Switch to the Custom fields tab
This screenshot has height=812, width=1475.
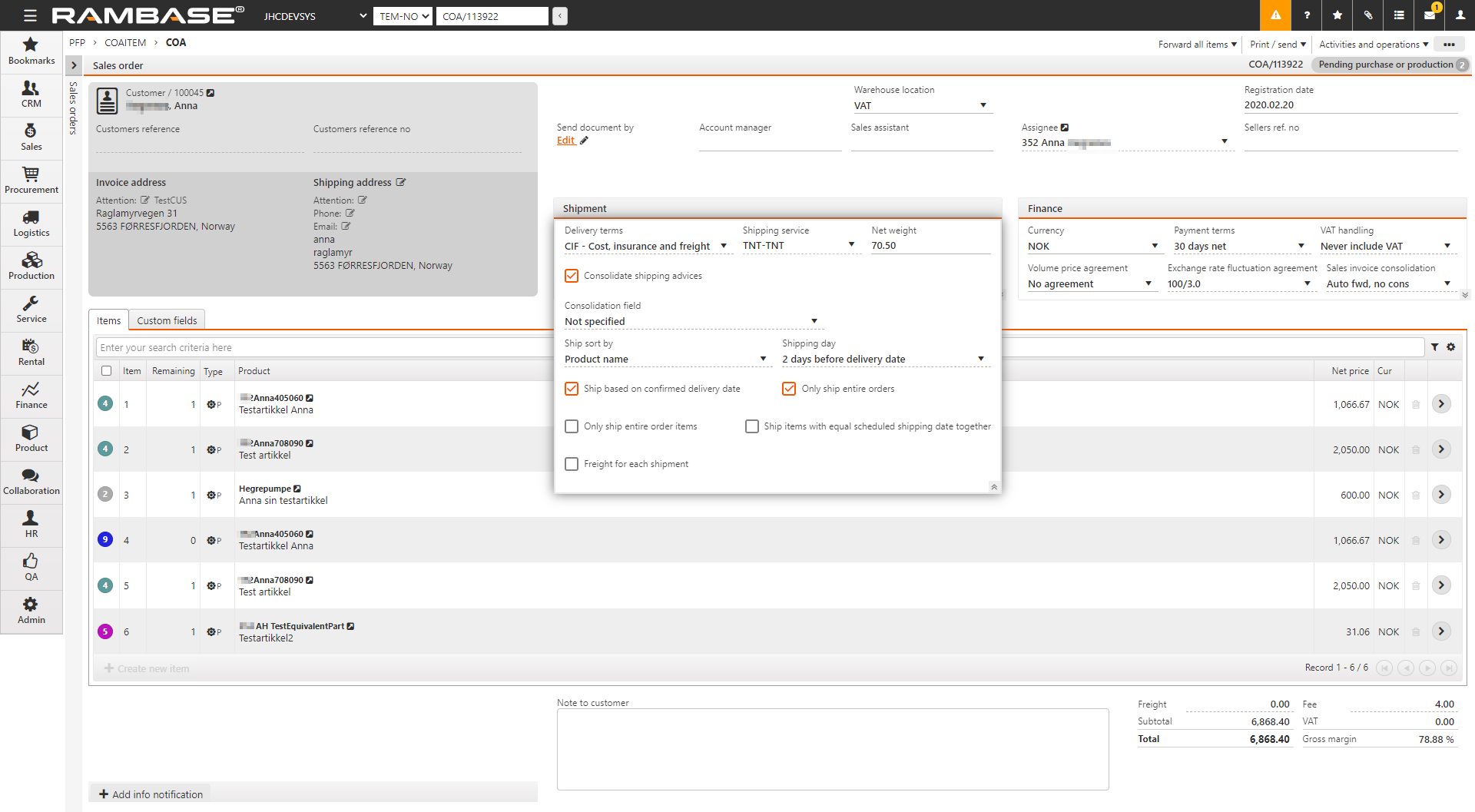[x=167, y=320]
